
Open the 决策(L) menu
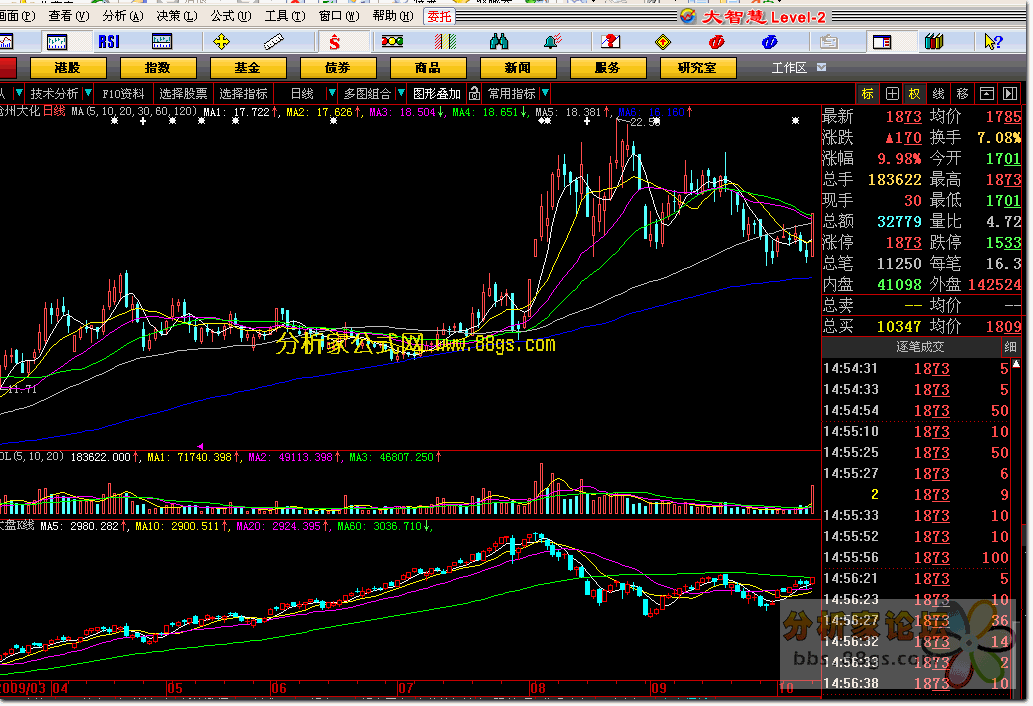(x=177, y=16)
